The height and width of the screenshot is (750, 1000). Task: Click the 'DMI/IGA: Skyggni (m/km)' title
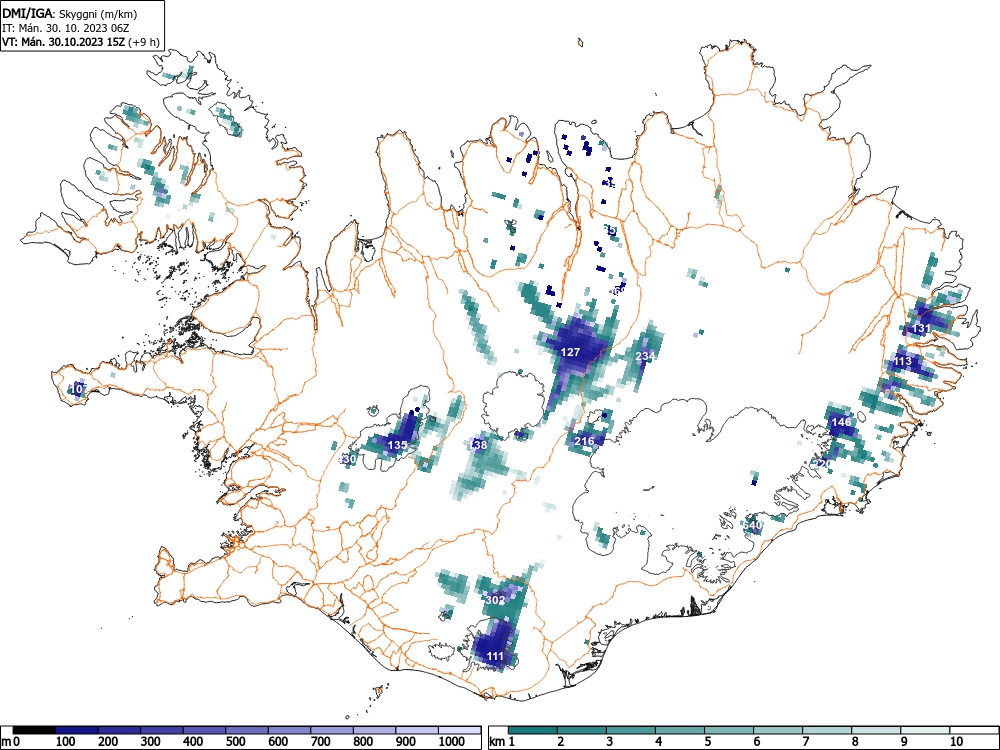click(x=70, y=13)
